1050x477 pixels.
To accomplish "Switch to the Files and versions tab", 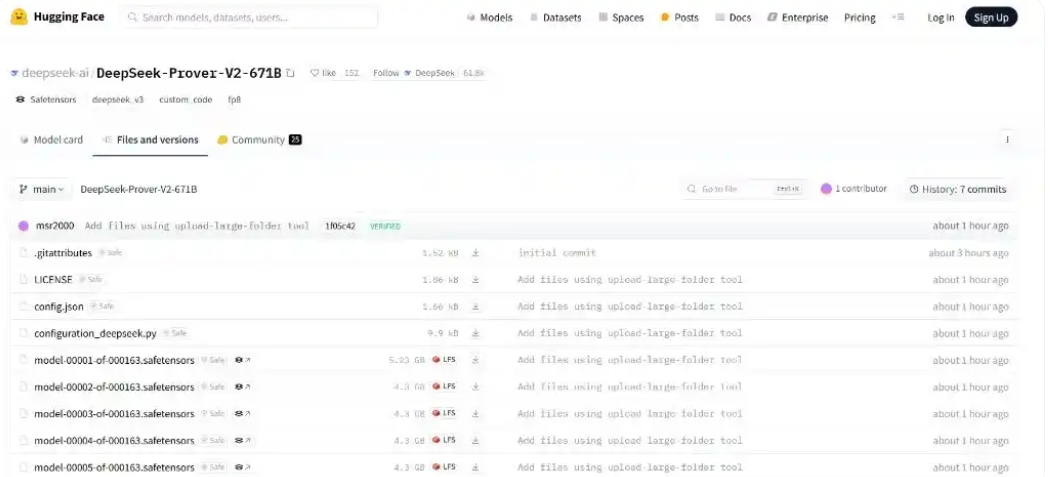I will (x=151, y=140).
